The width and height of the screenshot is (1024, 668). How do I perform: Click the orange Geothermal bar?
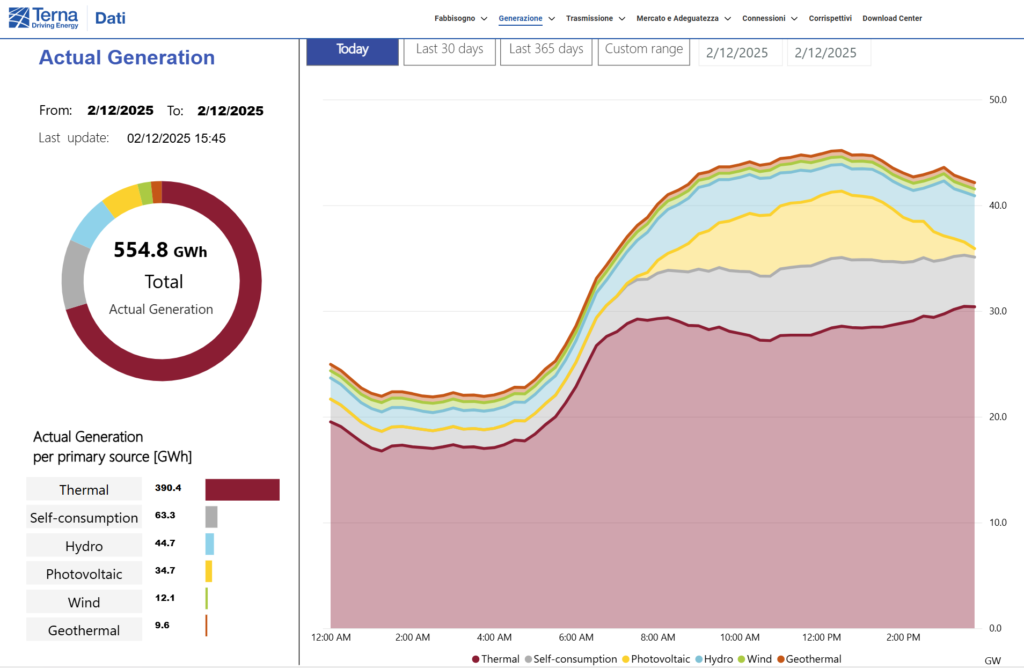[x=206, y=626]
